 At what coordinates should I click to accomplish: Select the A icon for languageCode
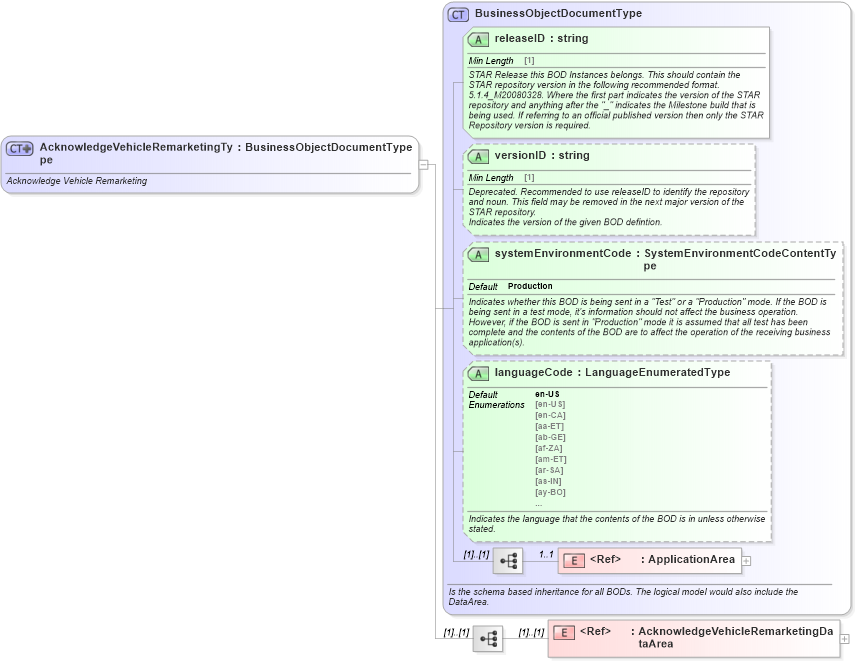(479, 373)
